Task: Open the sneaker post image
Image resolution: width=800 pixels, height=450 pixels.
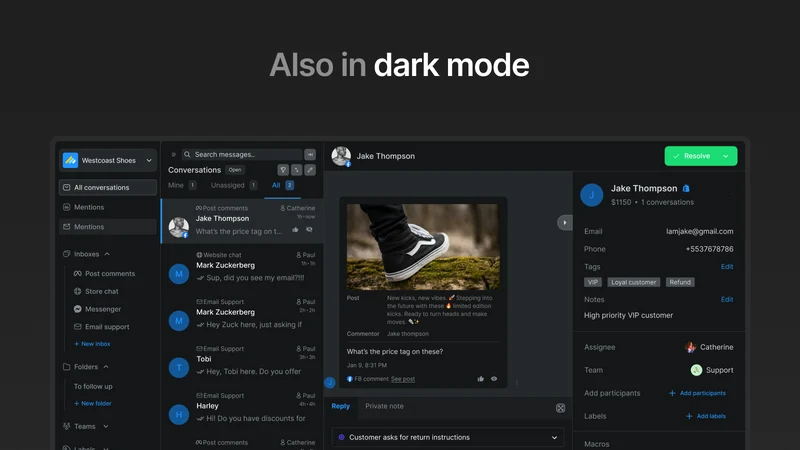Action: [423, 247]
